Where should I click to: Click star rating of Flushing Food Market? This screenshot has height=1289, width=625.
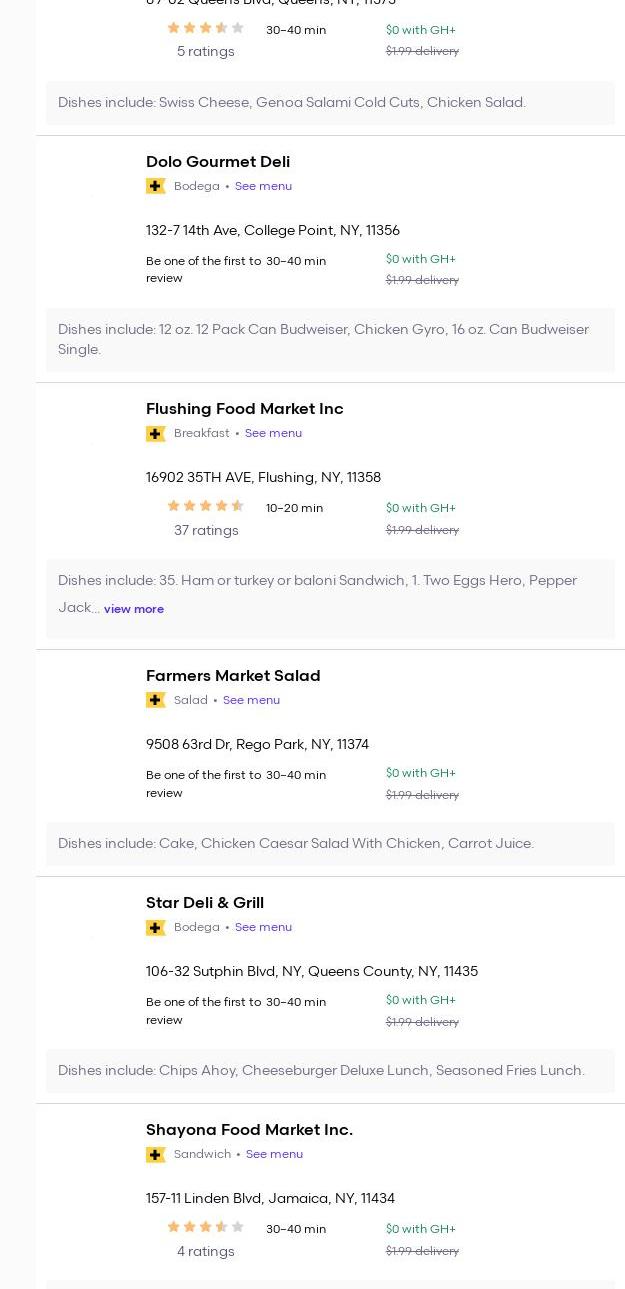click(x=205, y=506)
